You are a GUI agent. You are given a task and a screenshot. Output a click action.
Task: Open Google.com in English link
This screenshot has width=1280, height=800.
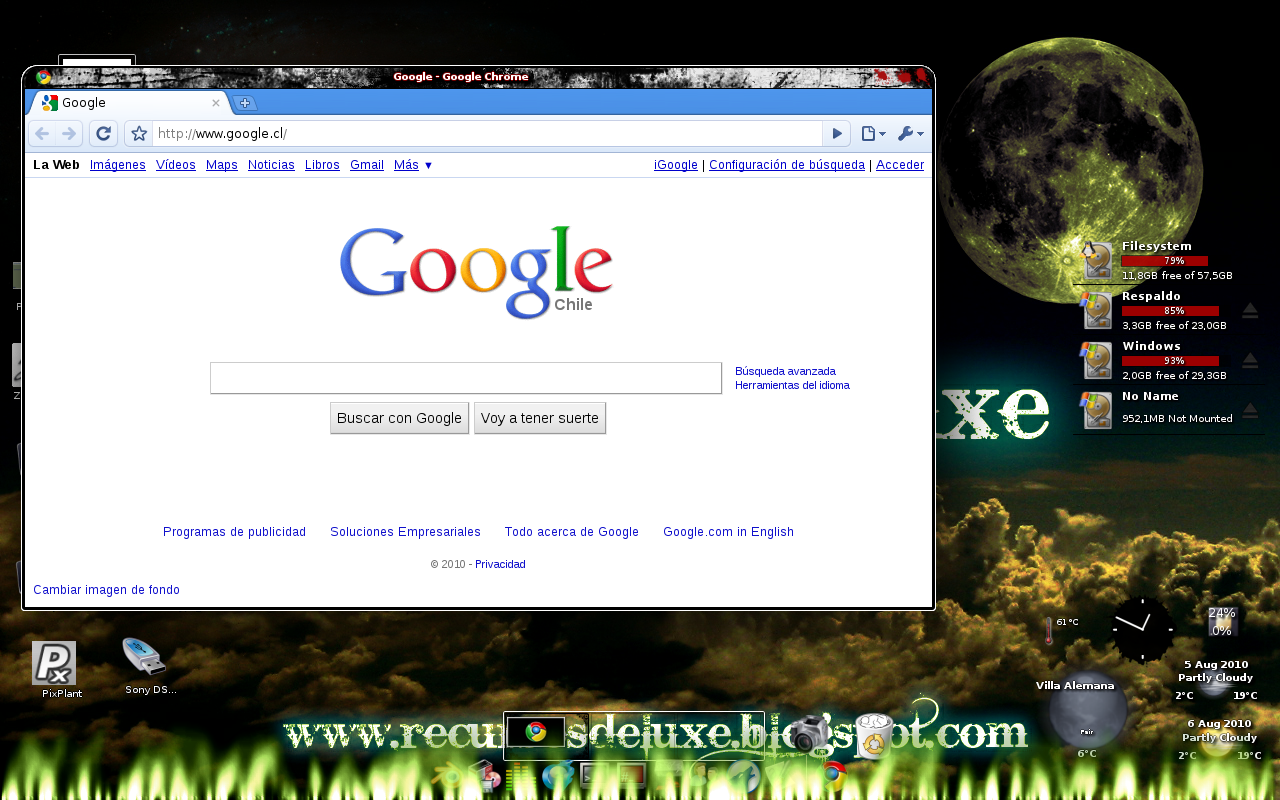[x=728, y=532]
